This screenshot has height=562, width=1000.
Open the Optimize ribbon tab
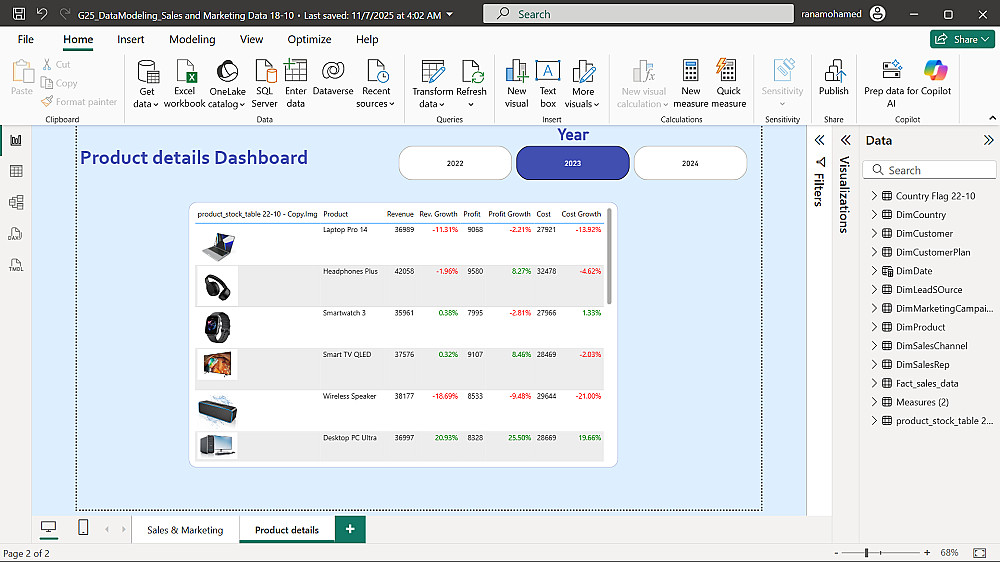[x=309, y=40]
